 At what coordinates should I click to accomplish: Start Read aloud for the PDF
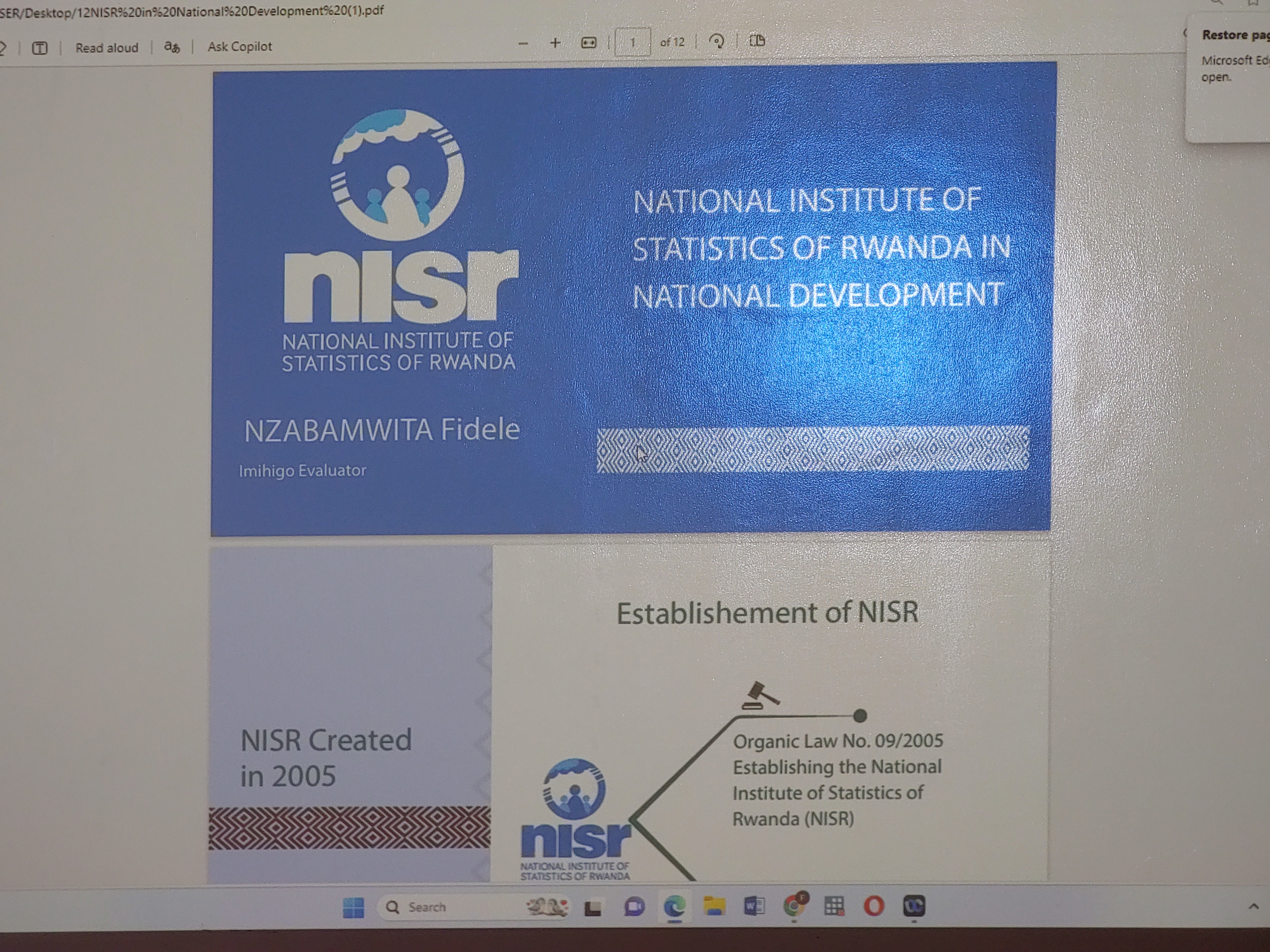tap(107, 47)
